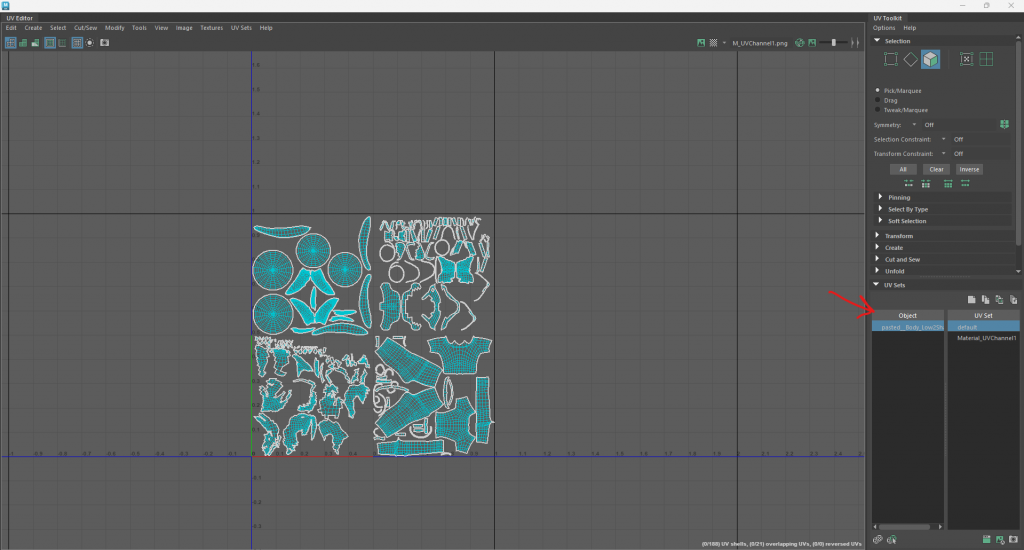Select UV selection mode icon

(x=890, y=59)
